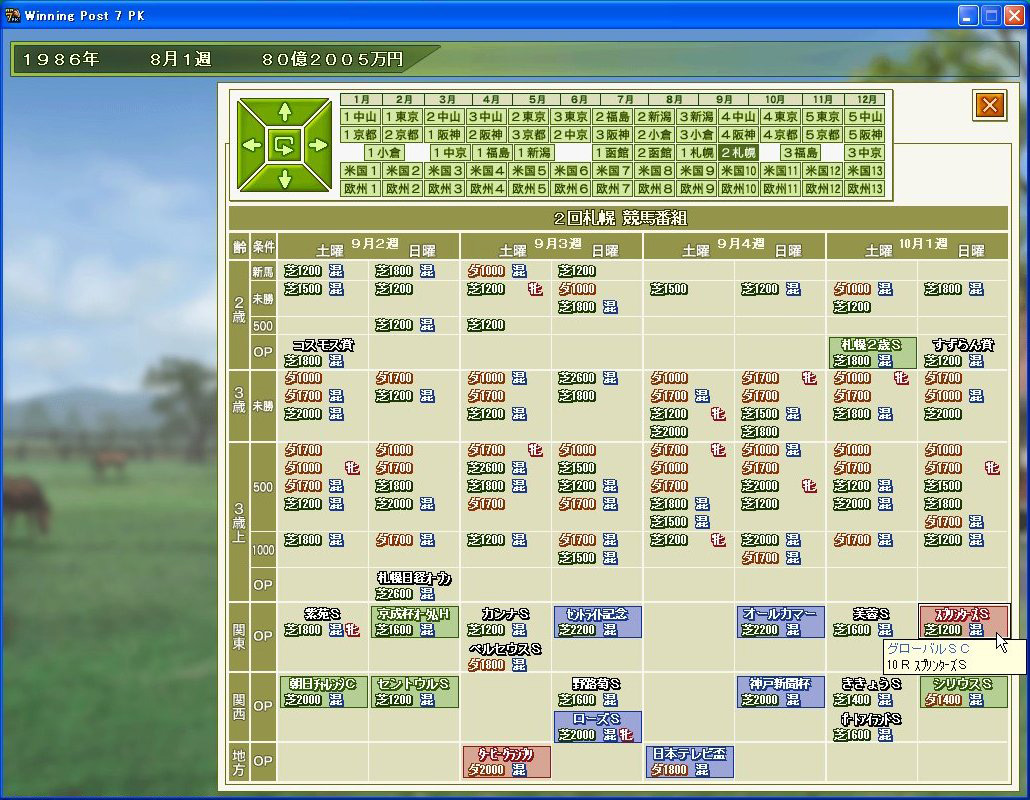This screenshot has height=800, width=1030.
Task: Switch to the 1札幌 meeting tab
Action: [x=696, y=153]
